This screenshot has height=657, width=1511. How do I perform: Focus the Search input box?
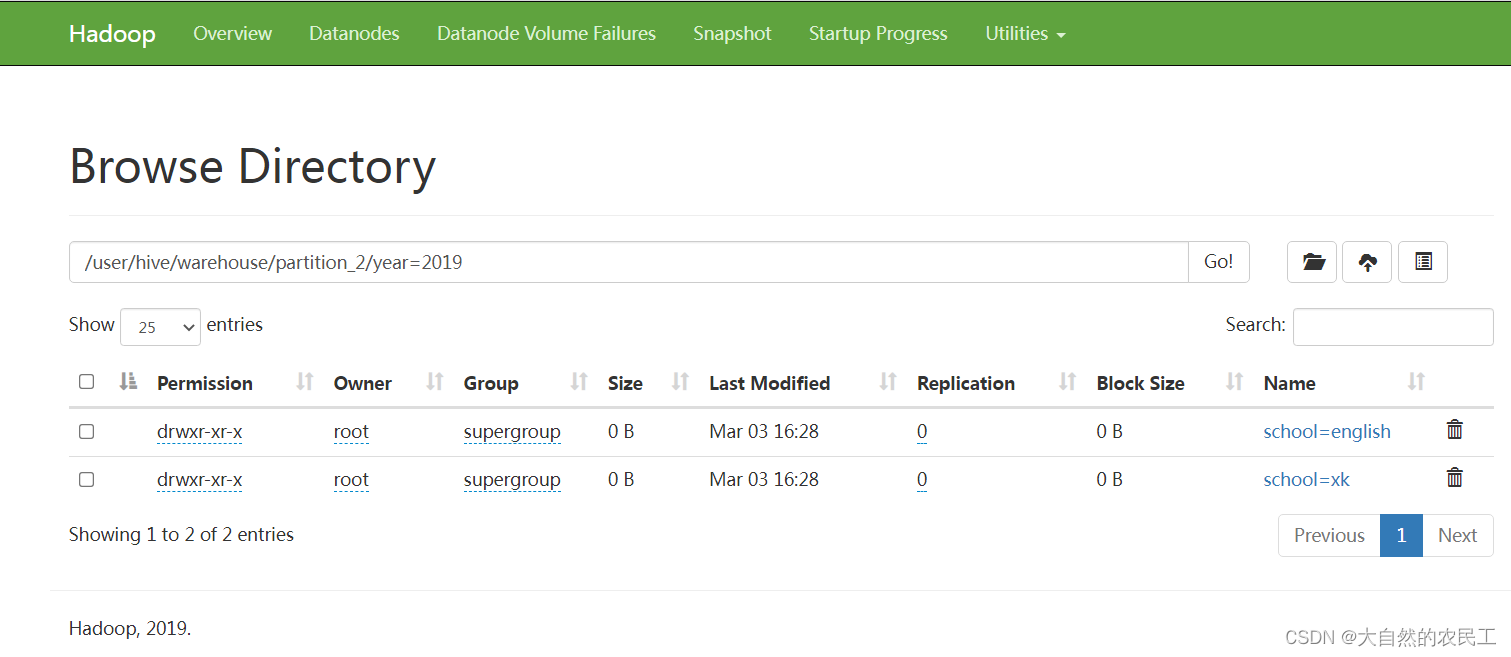click(1393, 327)
